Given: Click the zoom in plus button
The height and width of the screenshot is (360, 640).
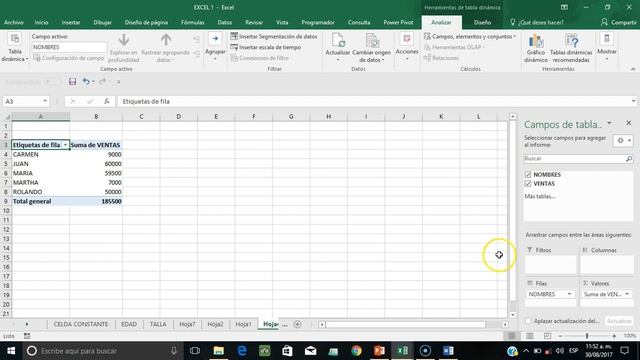Looking at the screenshot, I should [614, 336].
